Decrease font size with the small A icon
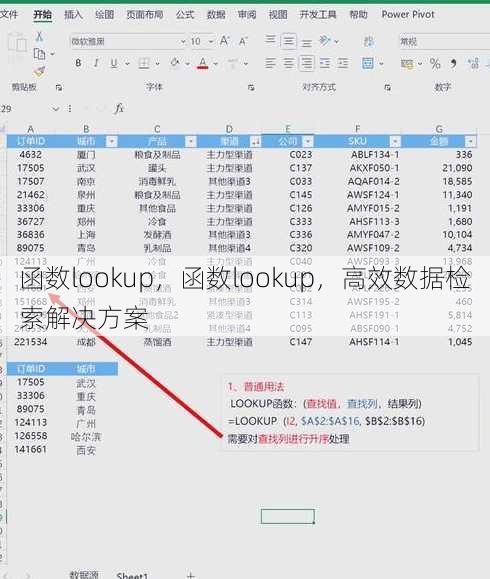The image size is (490, 579). click(243, 41)
